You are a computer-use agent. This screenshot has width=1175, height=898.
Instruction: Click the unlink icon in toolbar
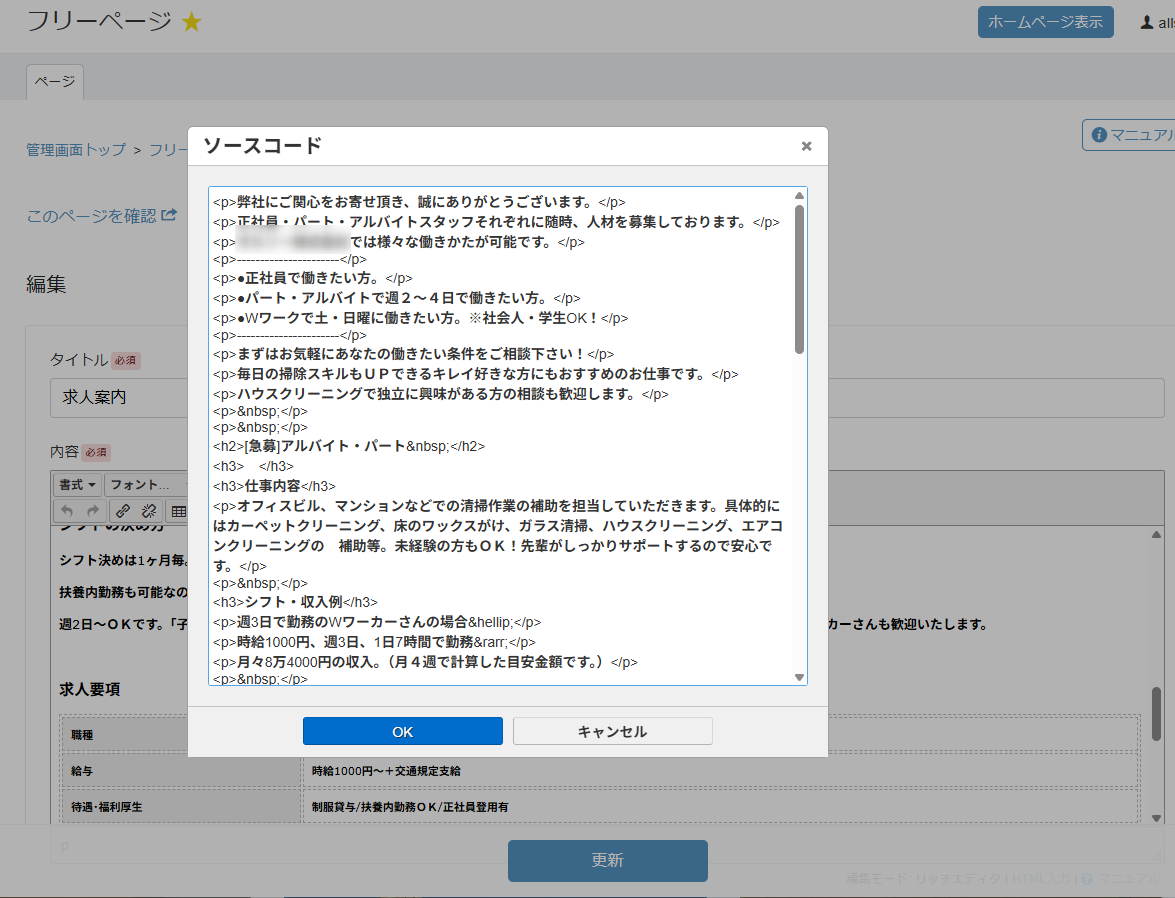coord(148,511)
